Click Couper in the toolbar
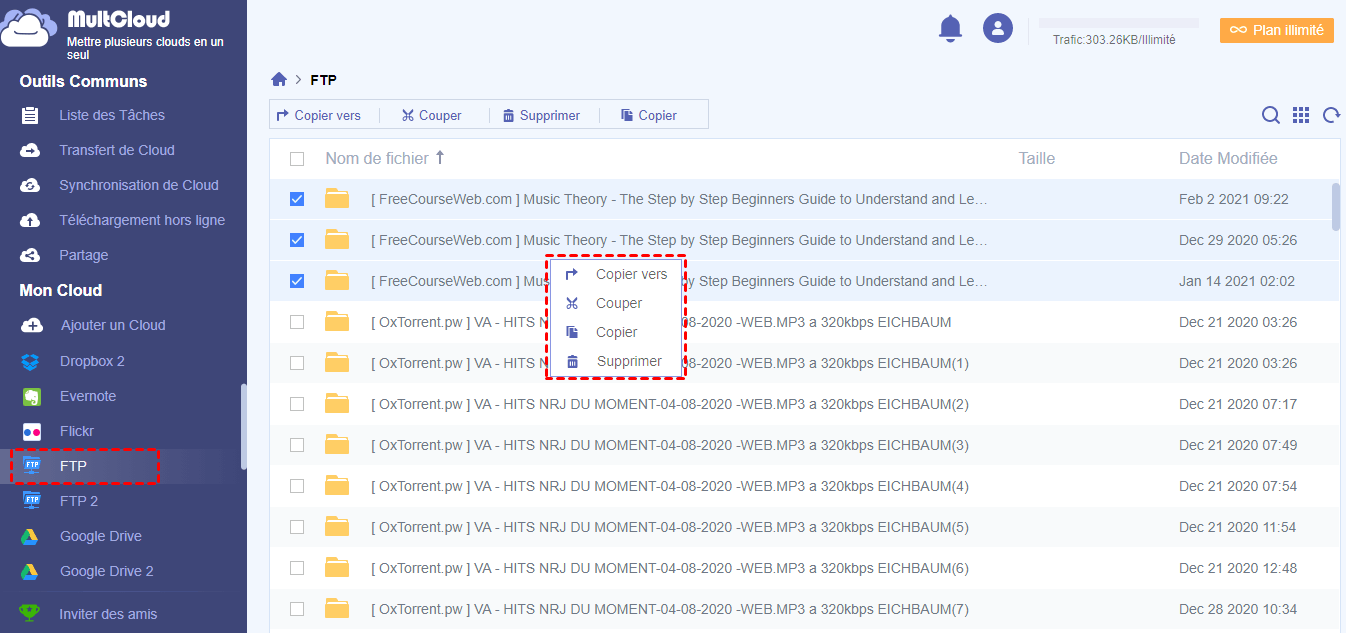This screenshot has height=633, width=1346. point(431,115)
